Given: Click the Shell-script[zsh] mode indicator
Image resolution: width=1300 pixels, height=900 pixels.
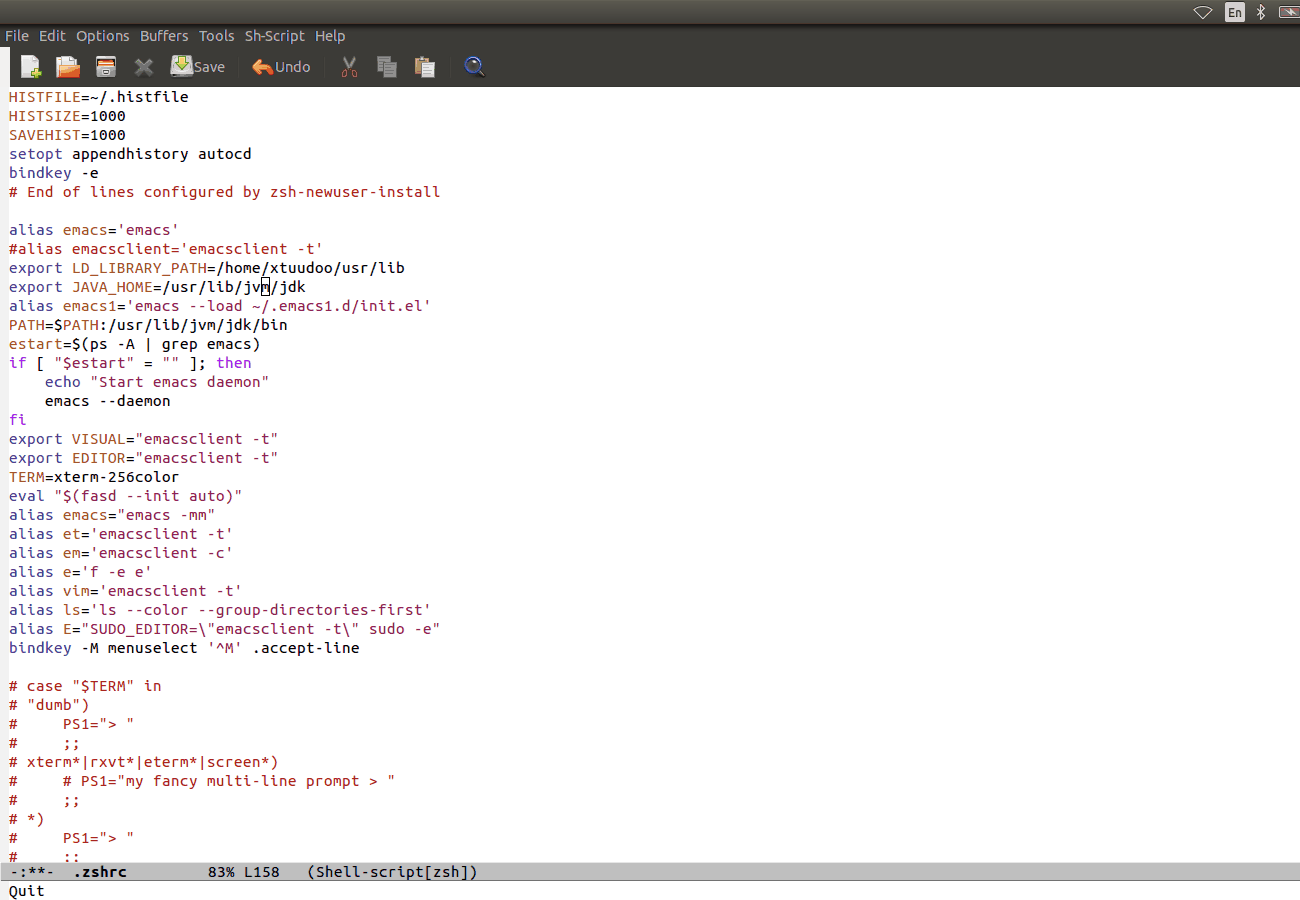Looking at the screenshot, I should [x=393, y=872].
